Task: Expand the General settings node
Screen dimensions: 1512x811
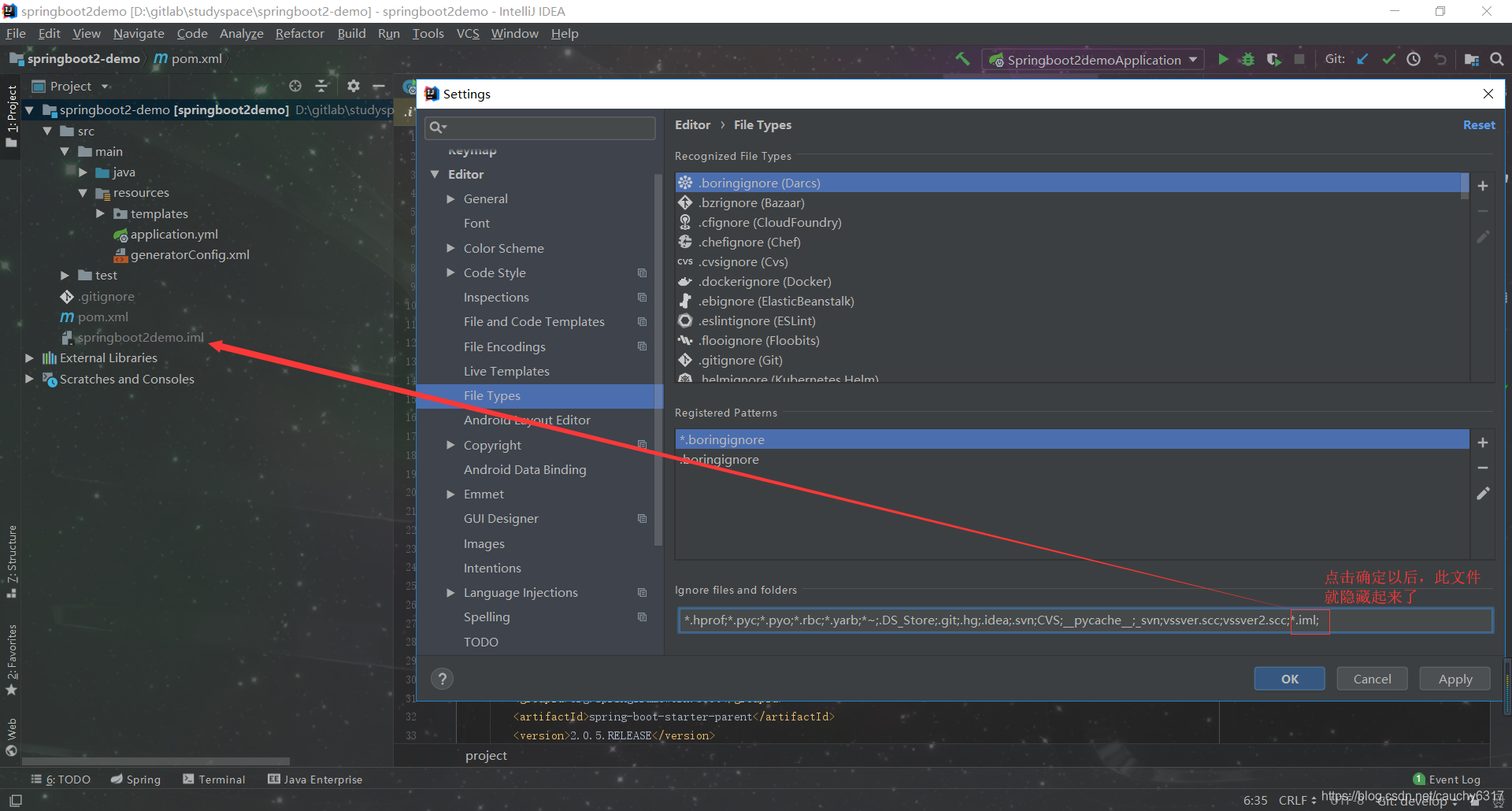Action: [451, 199]
